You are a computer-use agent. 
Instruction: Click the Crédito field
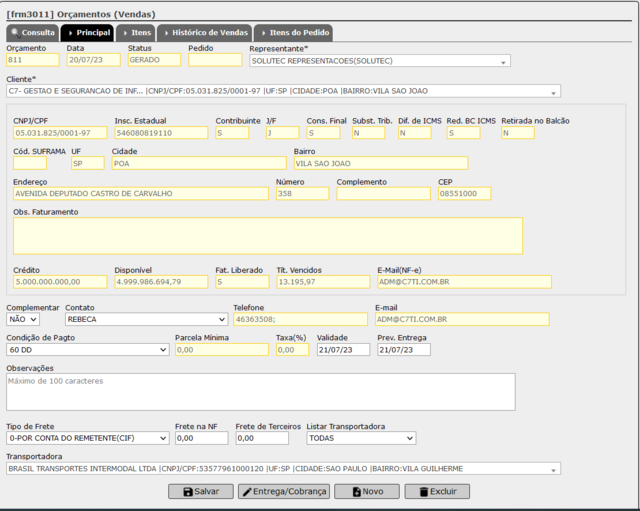click(x=60, y=282)
